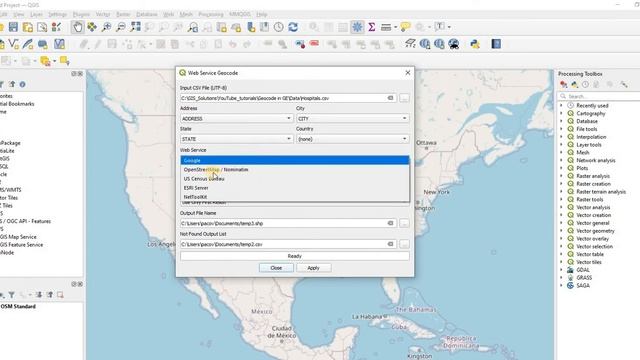Open Processing Toolbox gear icon in toolbar
The width and height of the screenshot is (640, 360).
357,27
